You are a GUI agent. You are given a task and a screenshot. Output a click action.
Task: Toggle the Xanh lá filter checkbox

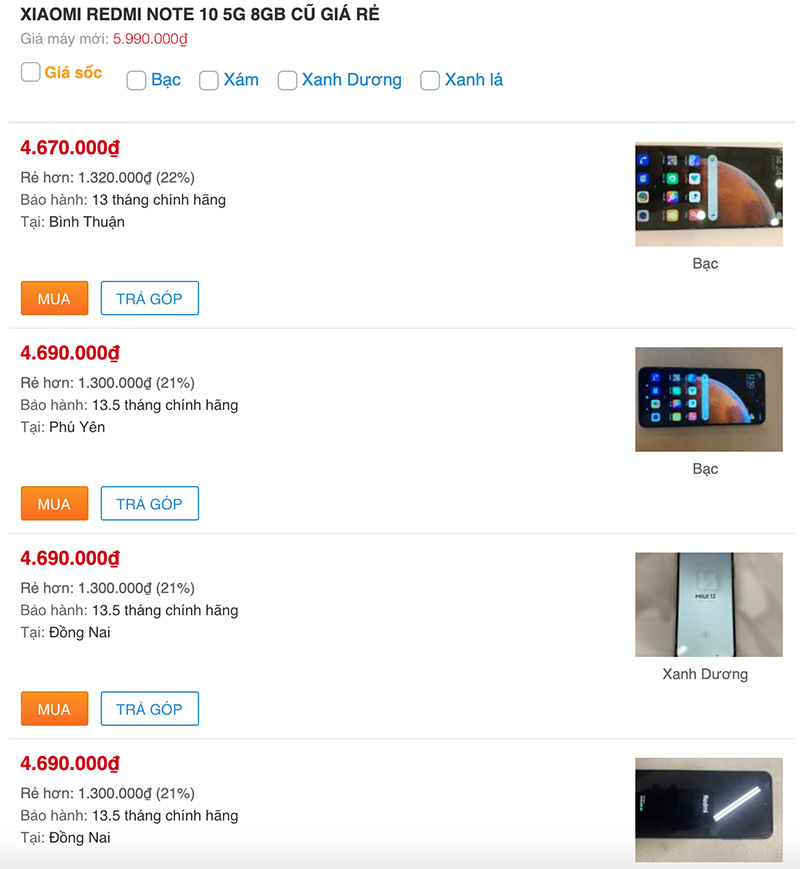click(x=430, y=81)
